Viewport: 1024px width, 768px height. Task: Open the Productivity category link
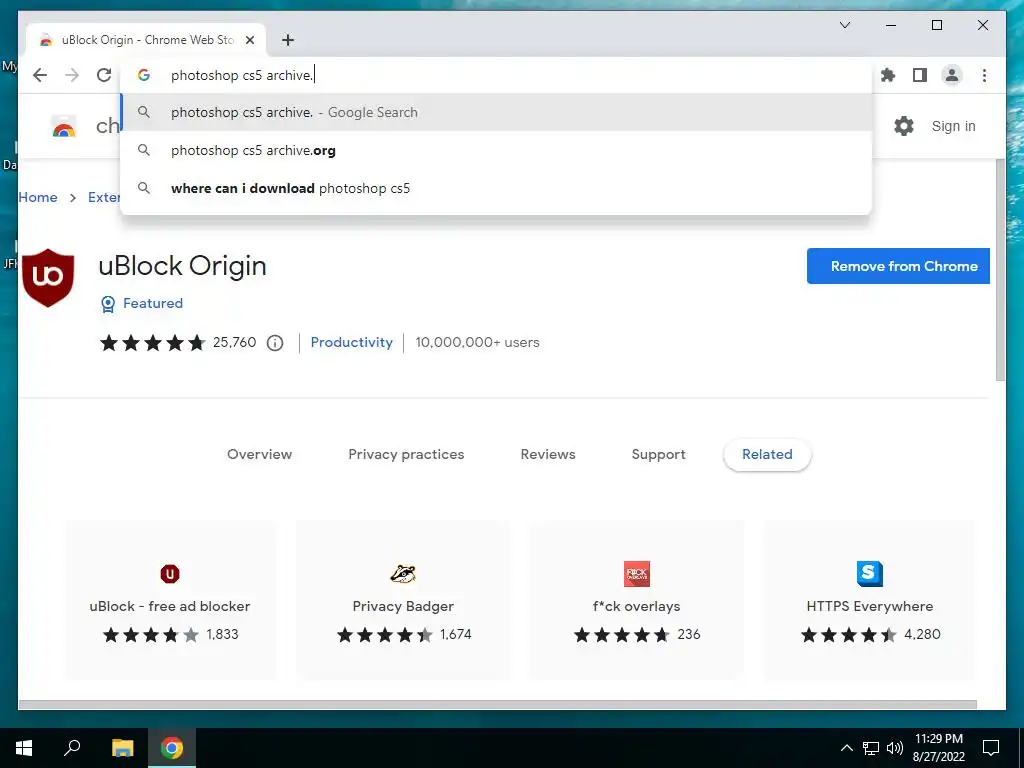tap(351, 342)
